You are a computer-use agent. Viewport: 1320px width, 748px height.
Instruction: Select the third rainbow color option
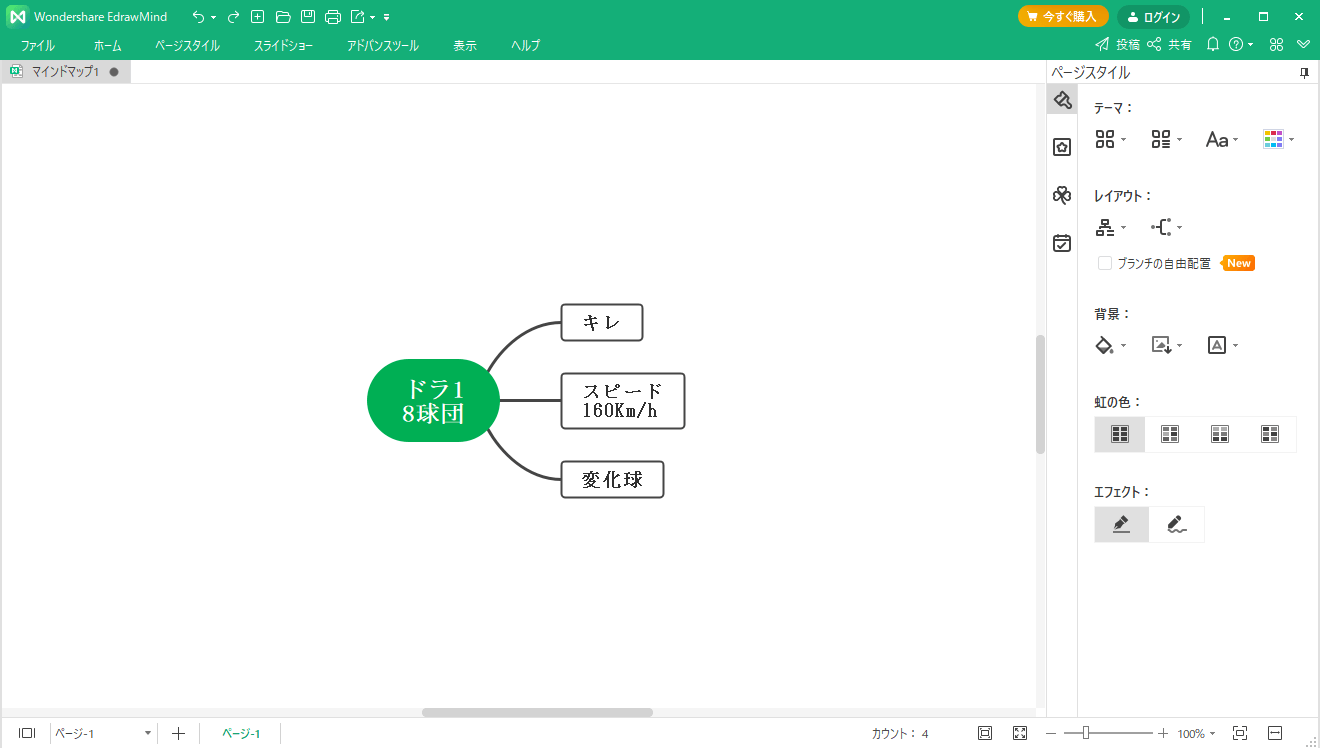tap(1220, 434)
